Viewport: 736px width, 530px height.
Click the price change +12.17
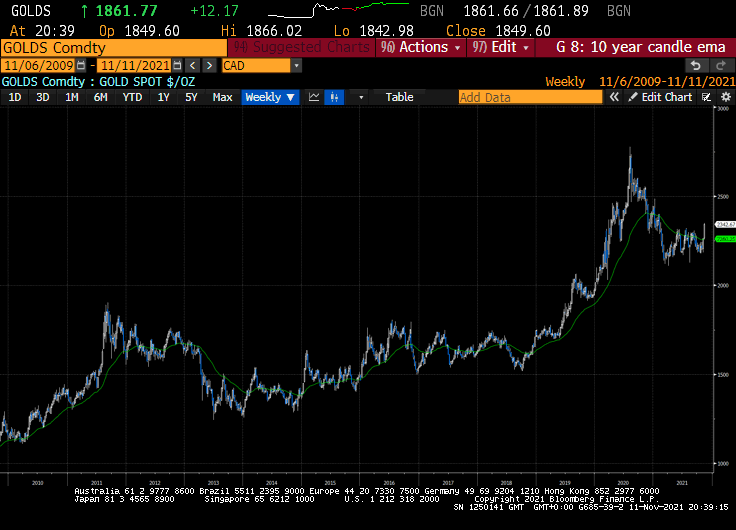(x=215, y=11)
